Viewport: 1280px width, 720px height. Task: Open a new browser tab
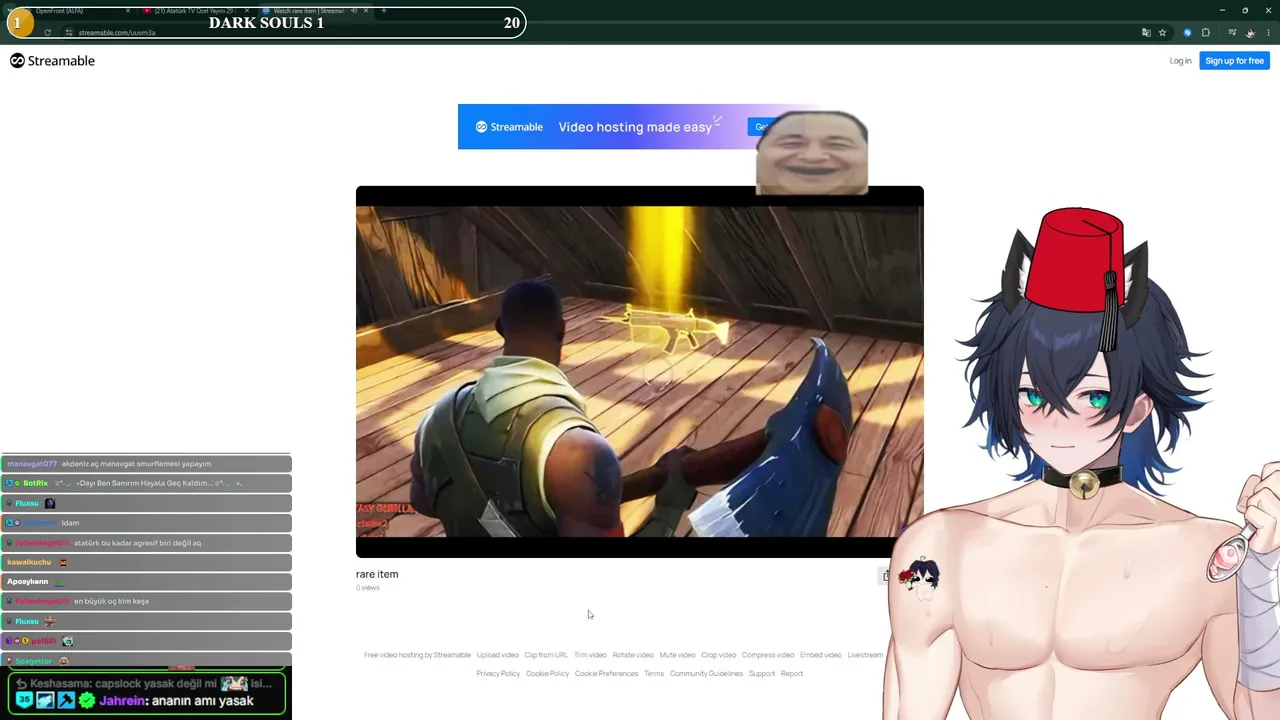click(x=384, y=11)
